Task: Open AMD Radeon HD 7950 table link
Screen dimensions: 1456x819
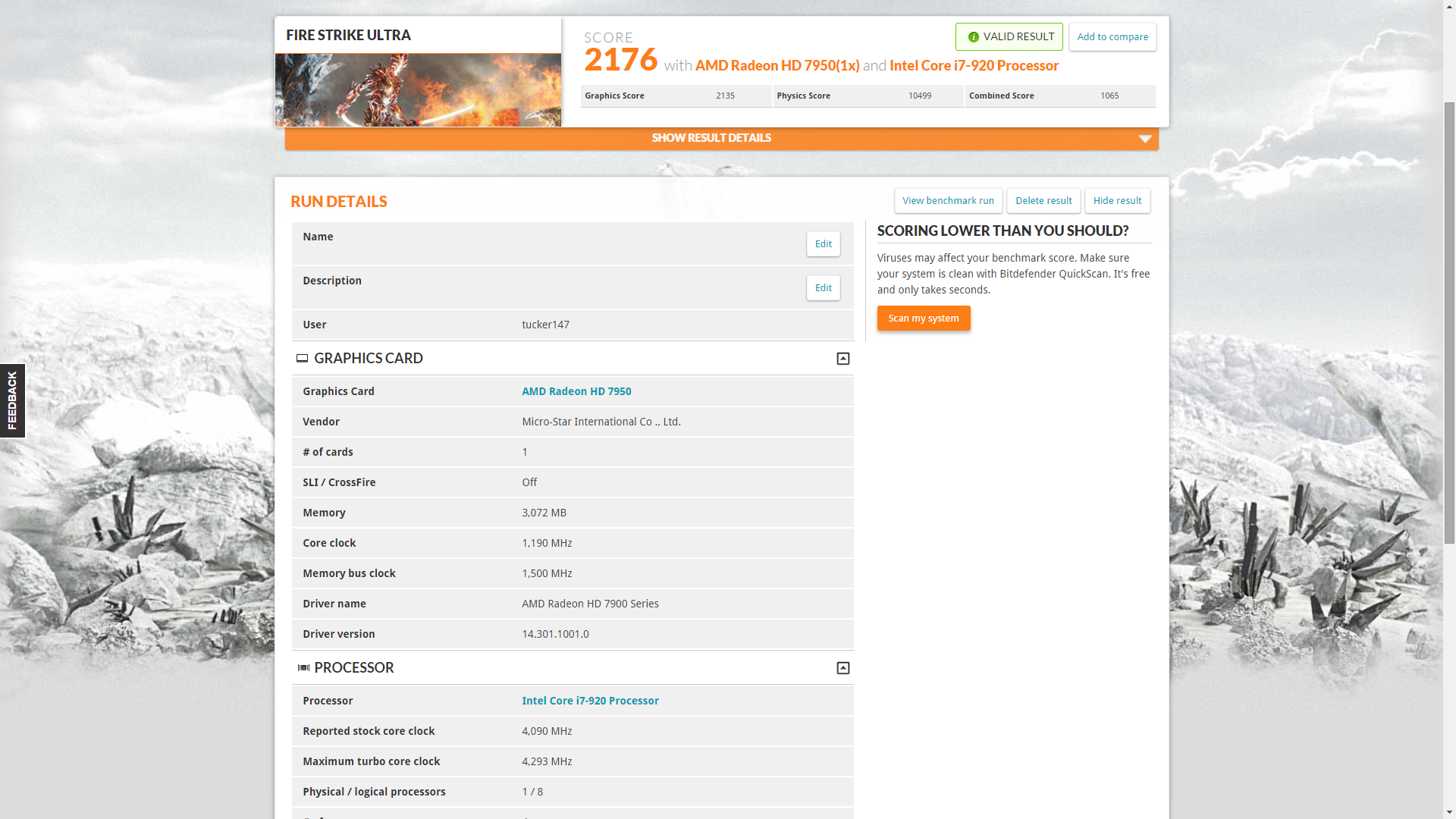Action: pyautogui.click(x=576, y=391)
